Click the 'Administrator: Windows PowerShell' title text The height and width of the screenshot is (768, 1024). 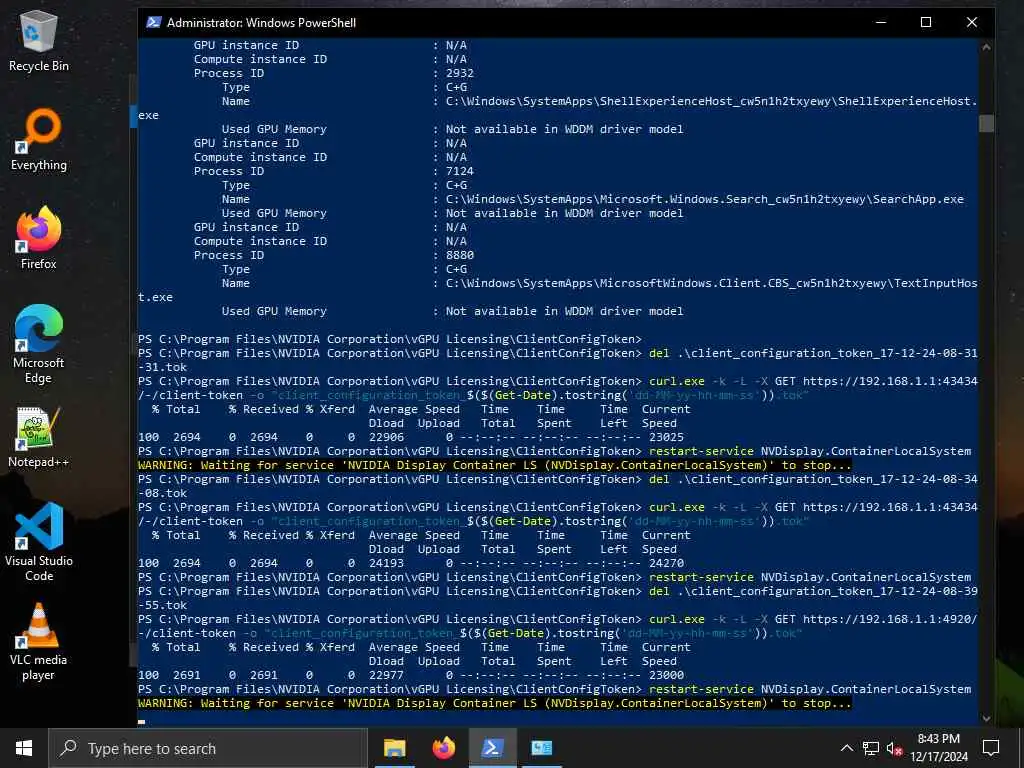261,22
